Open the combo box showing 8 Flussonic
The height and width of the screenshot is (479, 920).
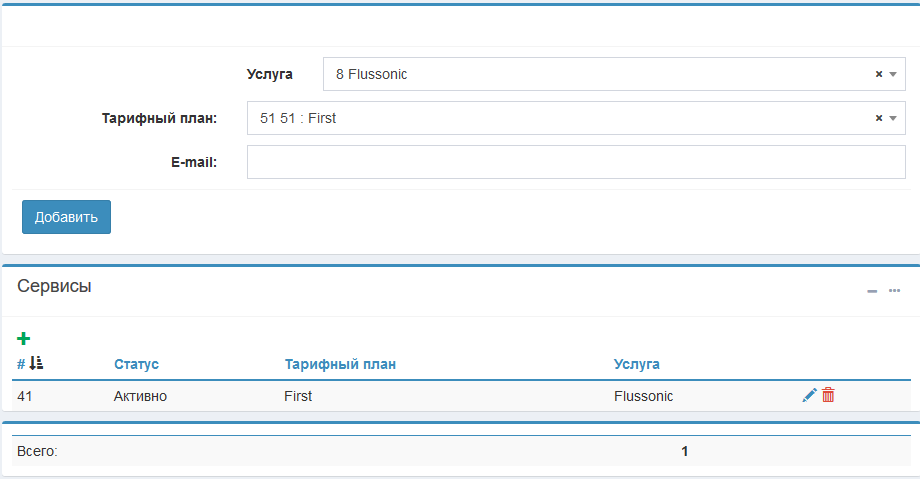(600, 74)
